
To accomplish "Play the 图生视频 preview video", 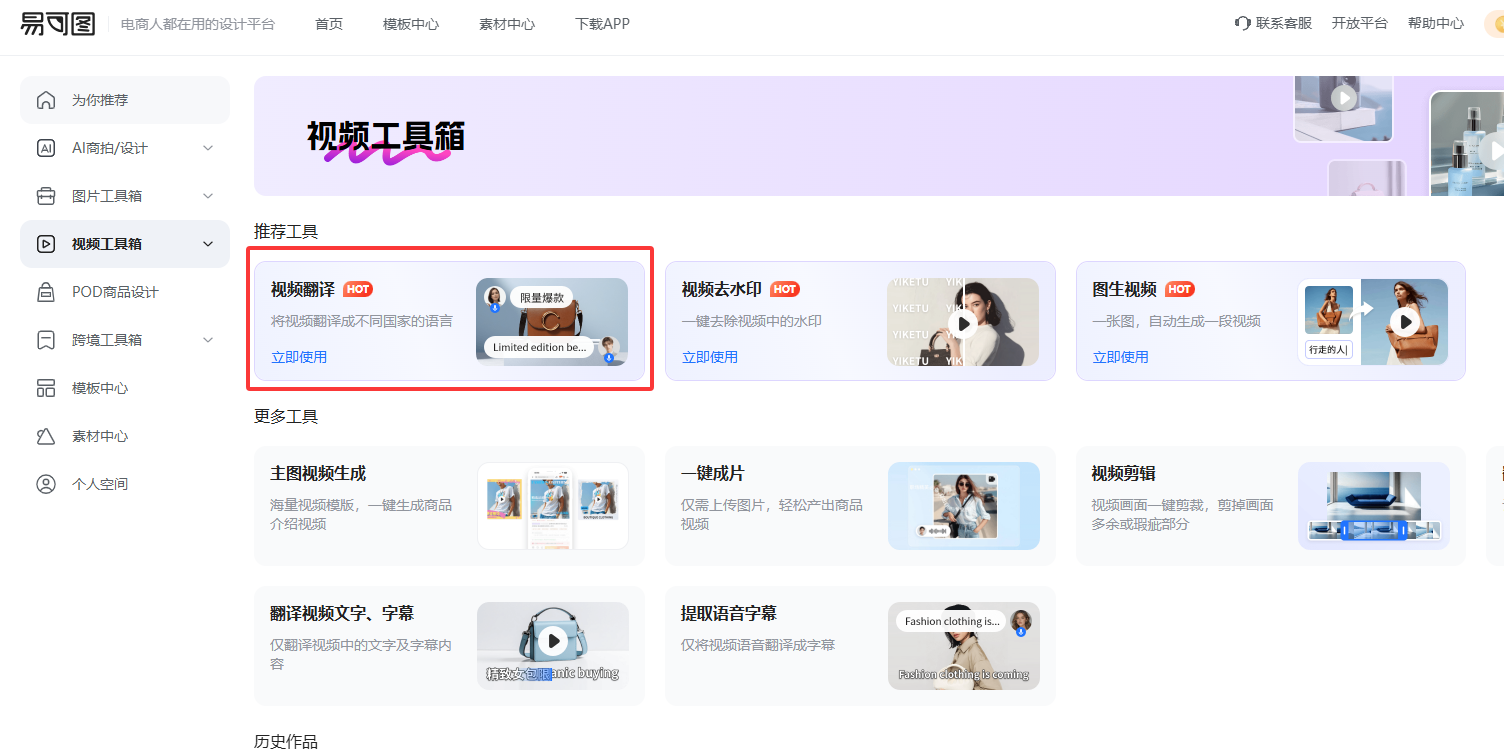I will [1406, 322].
